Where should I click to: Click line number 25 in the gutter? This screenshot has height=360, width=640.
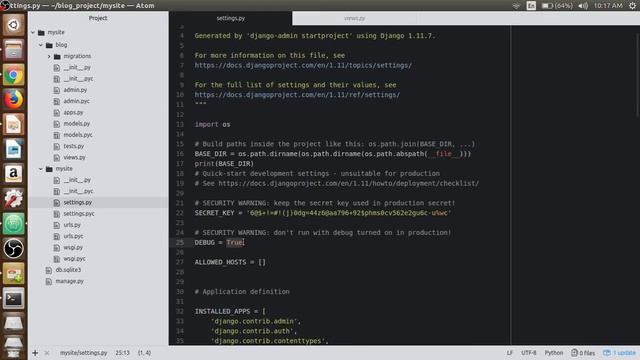click(x=180, y=242)
